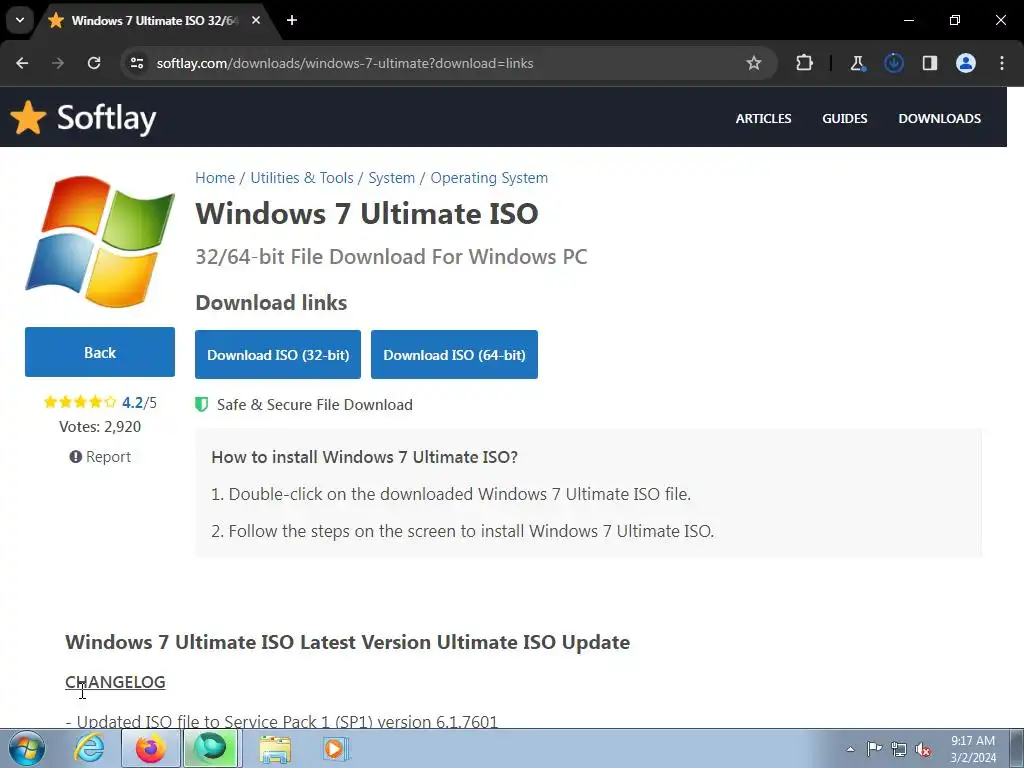Image resolution: width=1024 pixels, height=768 pixels.
Task: Open Firefox from the taskbar
Action: coord(151,748)
